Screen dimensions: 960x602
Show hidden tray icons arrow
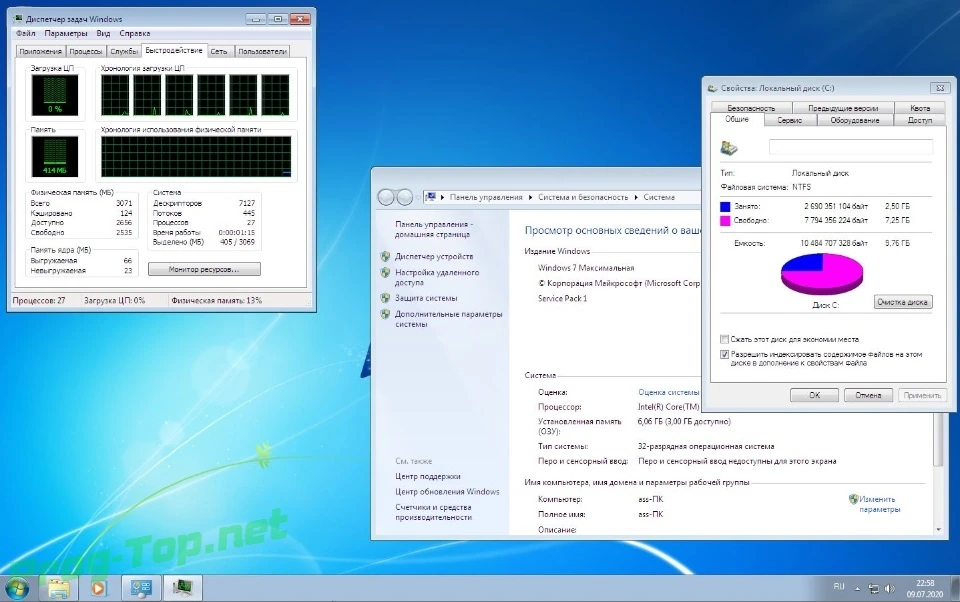pyautogui.click(x=857, y=589)
